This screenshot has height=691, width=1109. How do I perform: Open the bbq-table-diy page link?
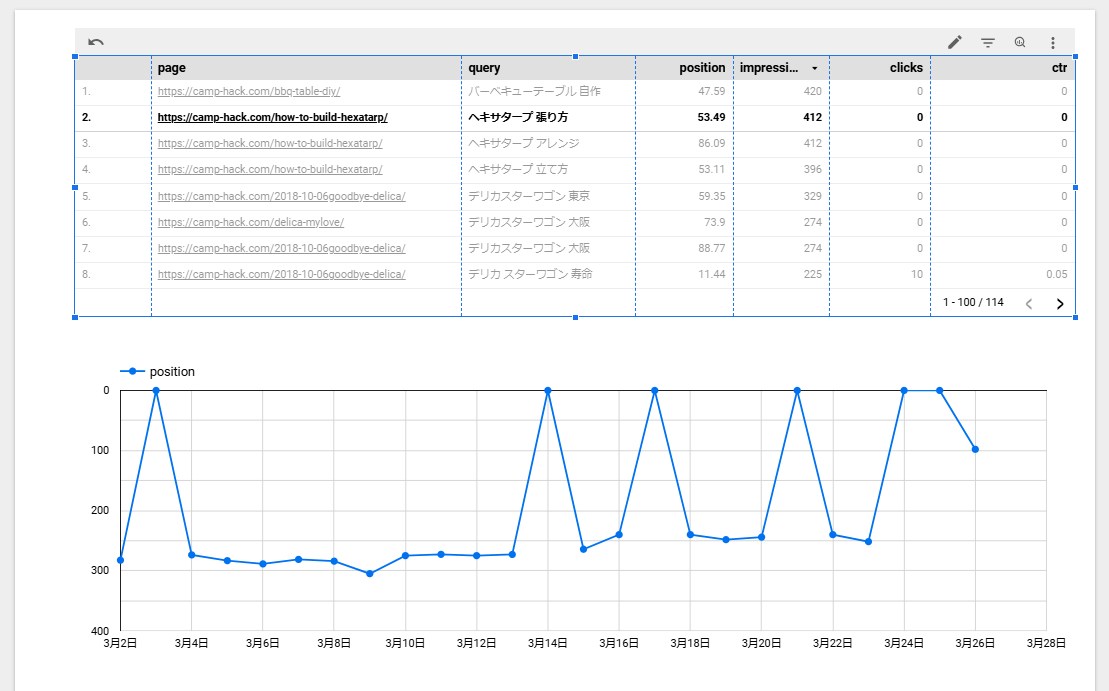(249, 91)
